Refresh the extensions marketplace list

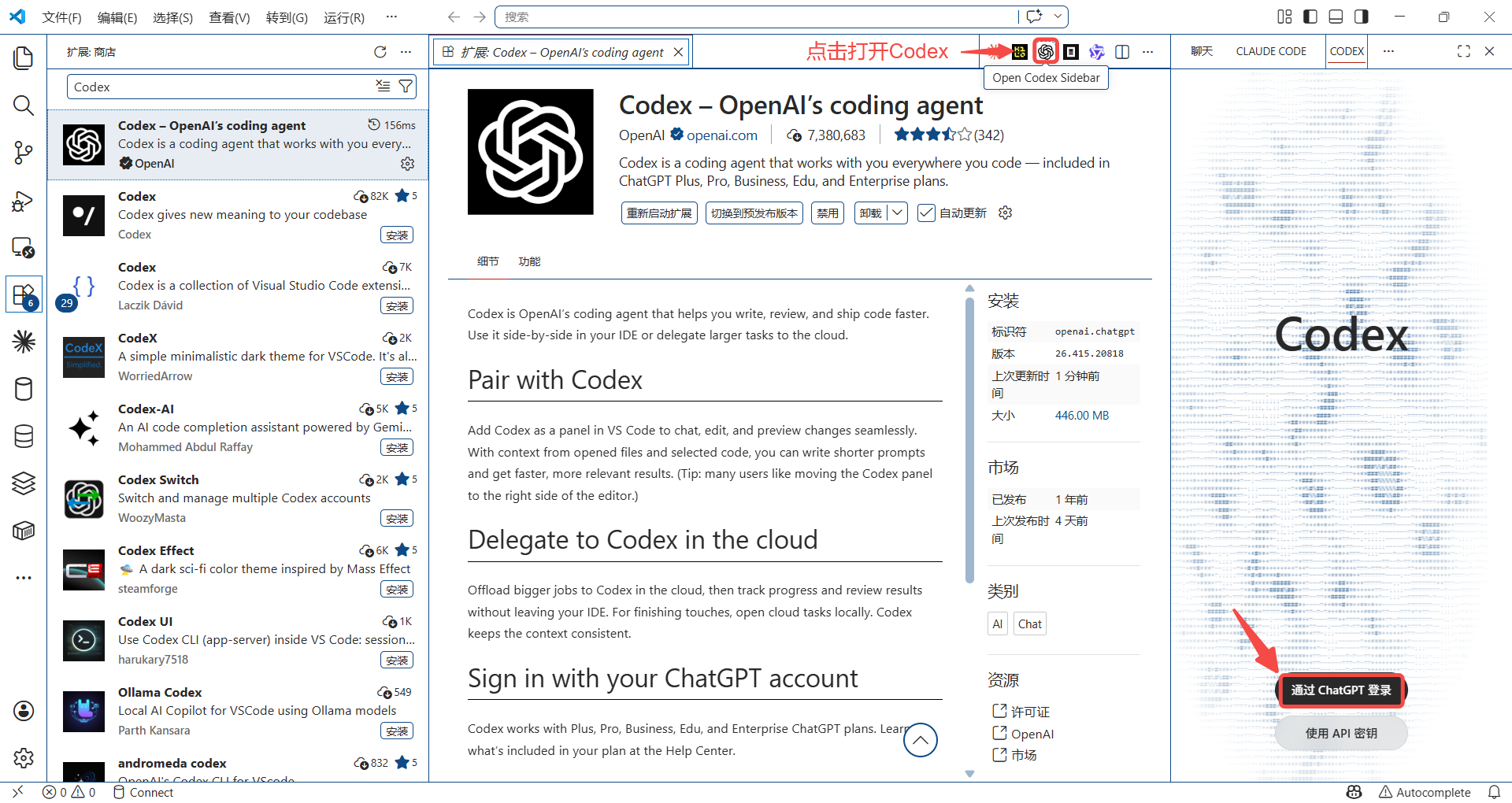point(380,52)
